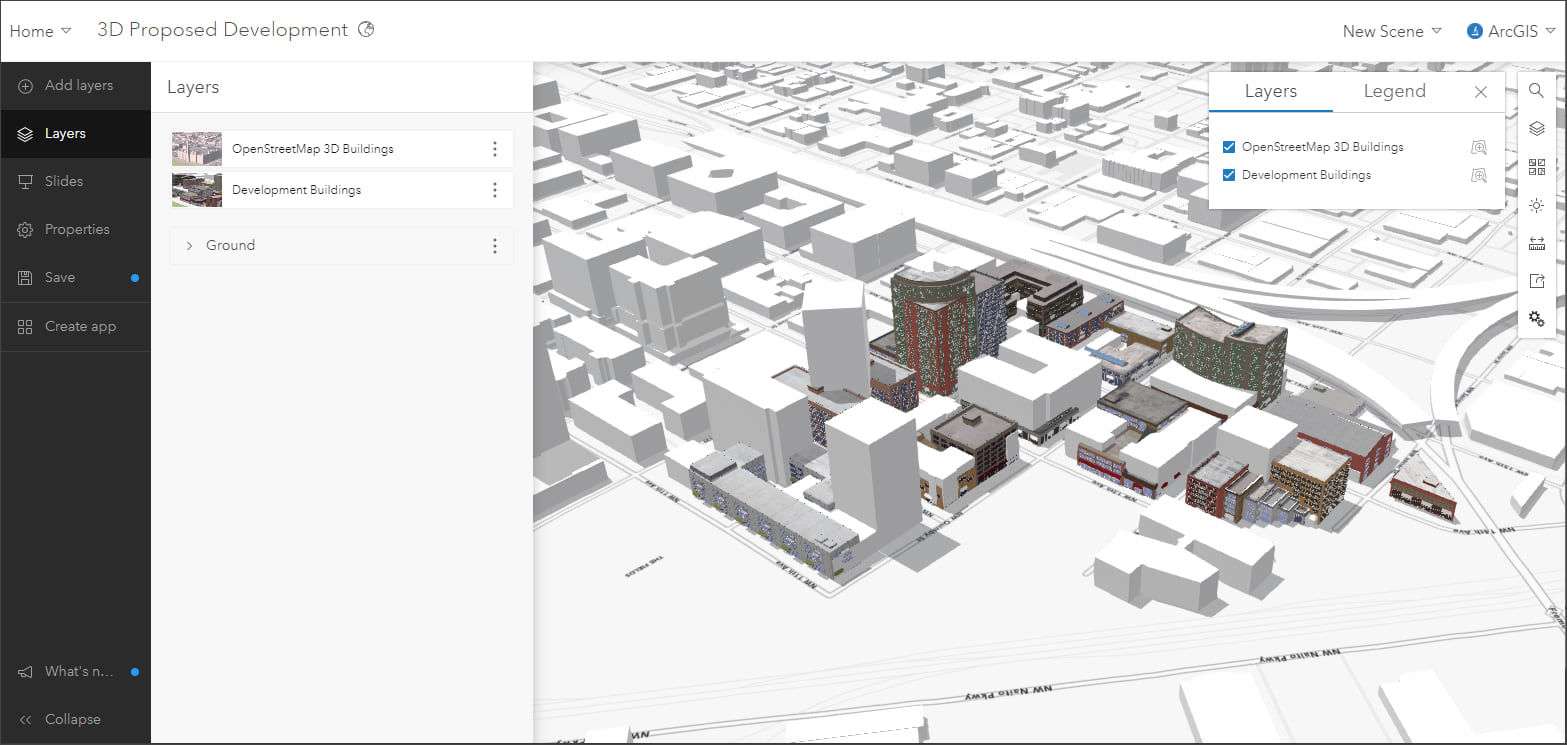Zoom to Development Buildings layer extent
This screenshot has height=745, width=1567.
[1479, 175]
